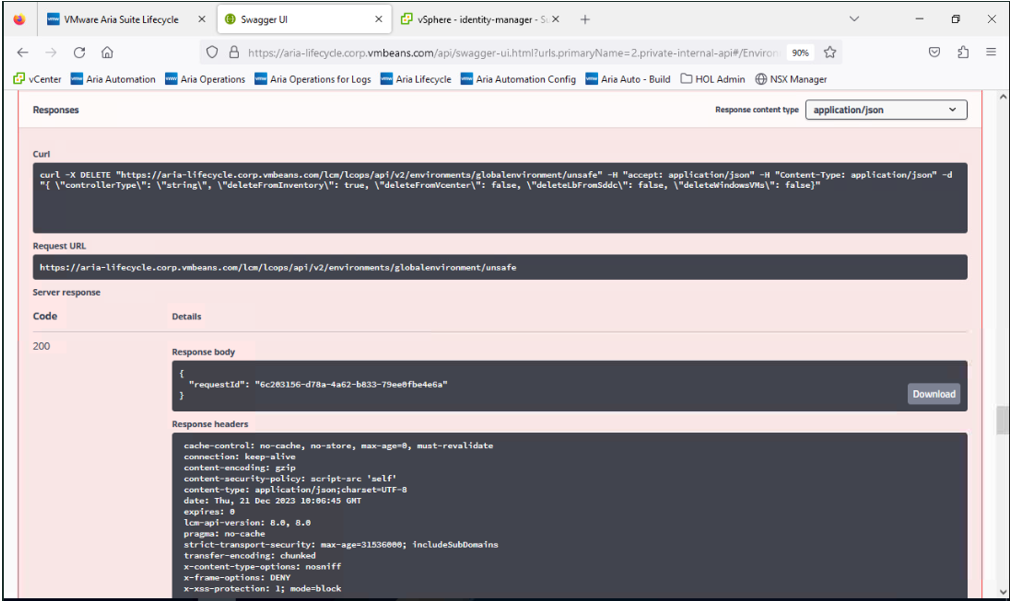Open a new browser tab with plus icon
This screenshot has height=603, width=1012.
[x=586, y=19]
